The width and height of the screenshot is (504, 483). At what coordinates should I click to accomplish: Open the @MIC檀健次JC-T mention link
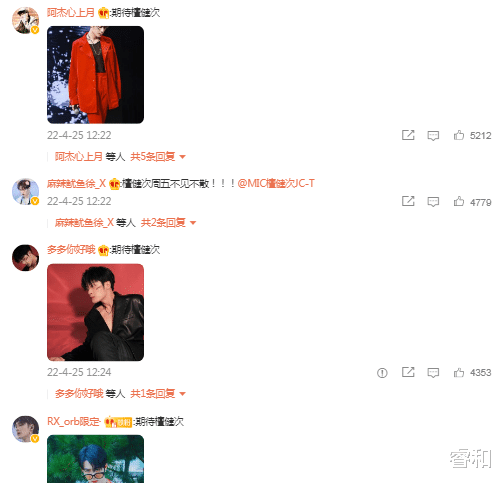pos(276,183)
